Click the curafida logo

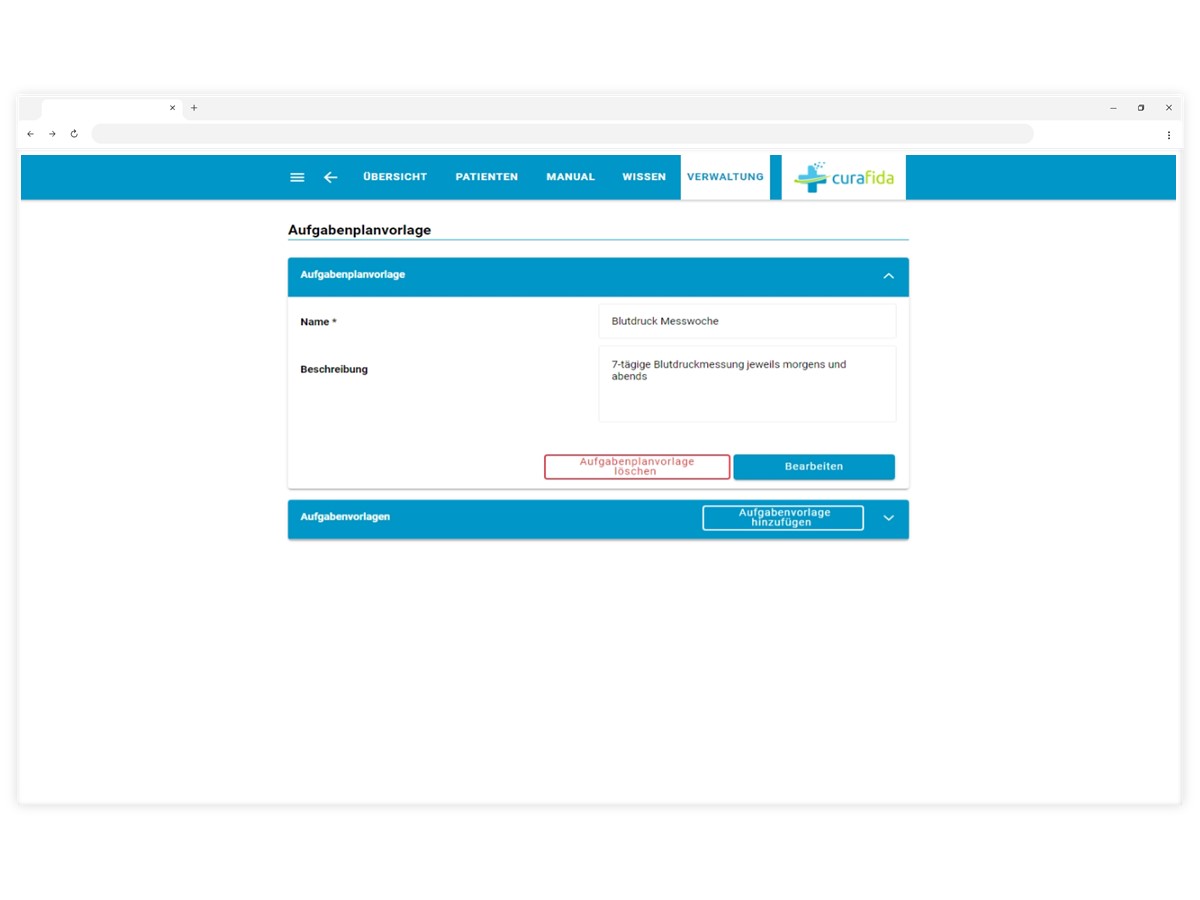coord(844,177)
